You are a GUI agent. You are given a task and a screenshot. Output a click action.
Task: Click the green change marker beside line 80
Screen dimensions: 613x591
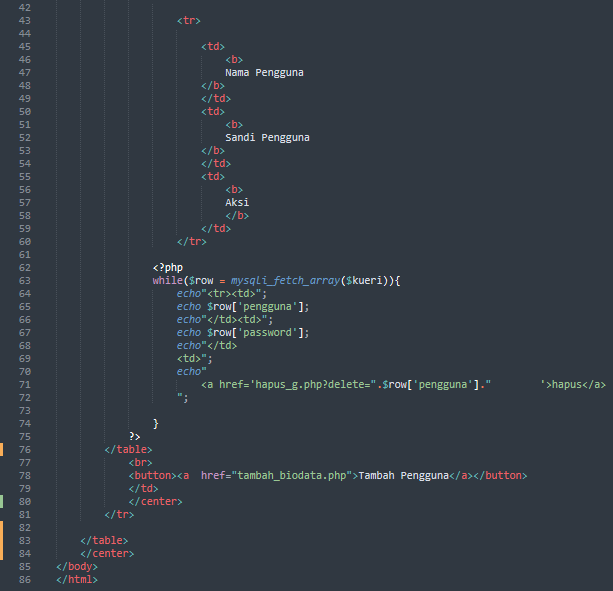coord(2,501)
